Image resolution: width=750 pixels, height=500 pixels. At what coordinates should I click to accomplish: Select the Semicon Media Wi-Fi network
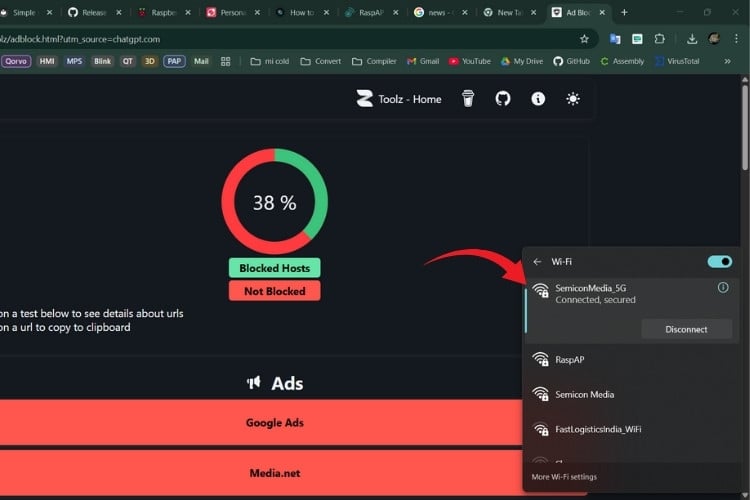[631, 395]
